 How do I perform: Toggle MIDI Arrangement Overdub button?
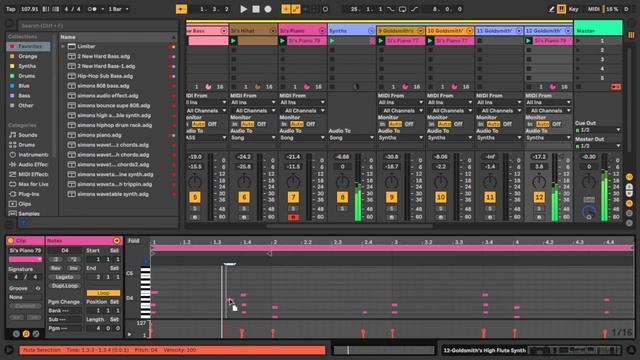pos(286,9)
